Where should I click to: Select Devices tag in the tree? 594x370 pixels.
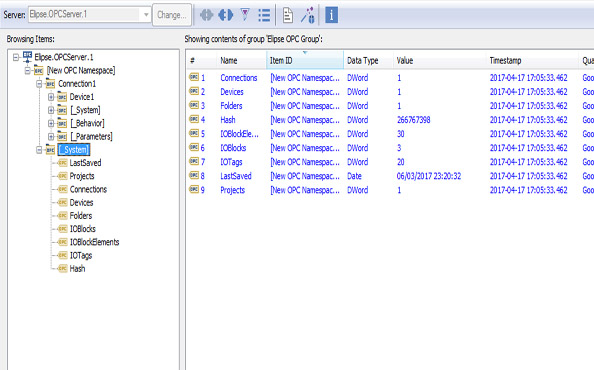click(x=81, y=203)
